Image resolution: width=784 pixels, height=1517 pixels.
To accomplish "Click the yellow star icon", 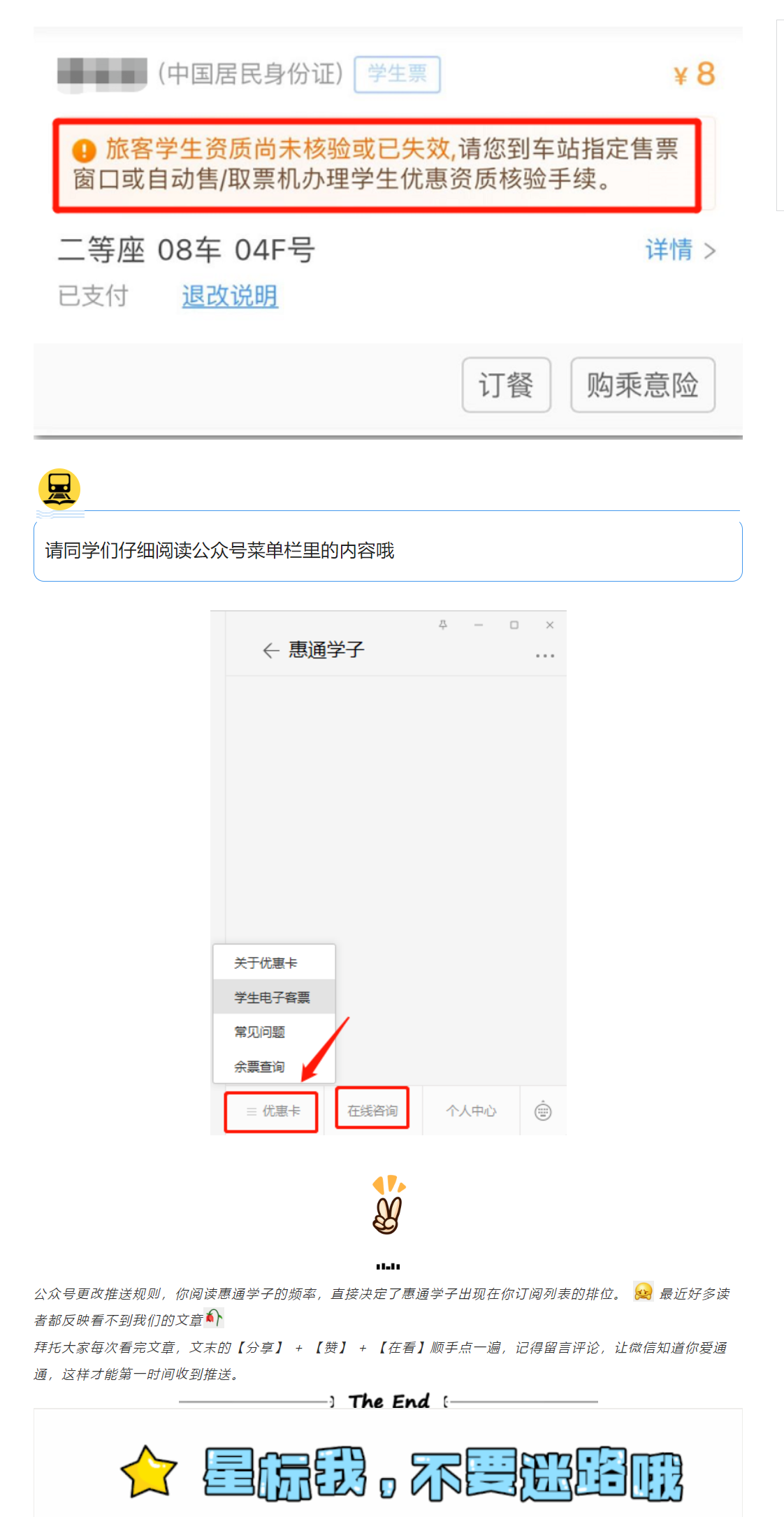I will (x=149, y=1472).
